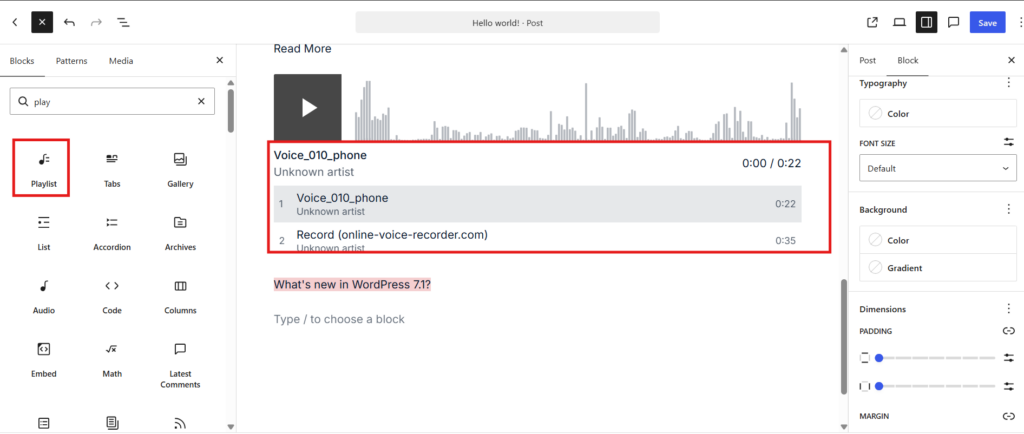Click the editor content scrollbar

843,337
